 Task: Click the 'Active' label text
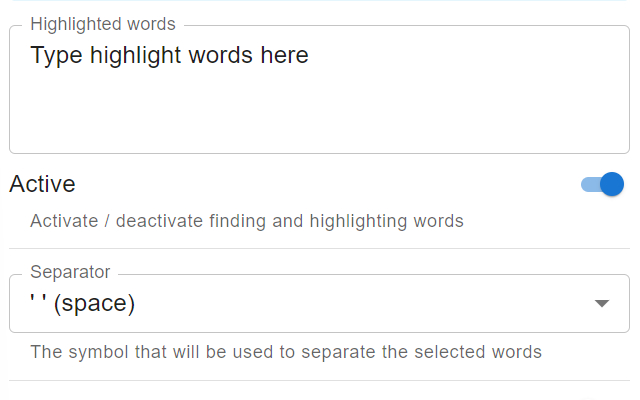click(42, 184)
